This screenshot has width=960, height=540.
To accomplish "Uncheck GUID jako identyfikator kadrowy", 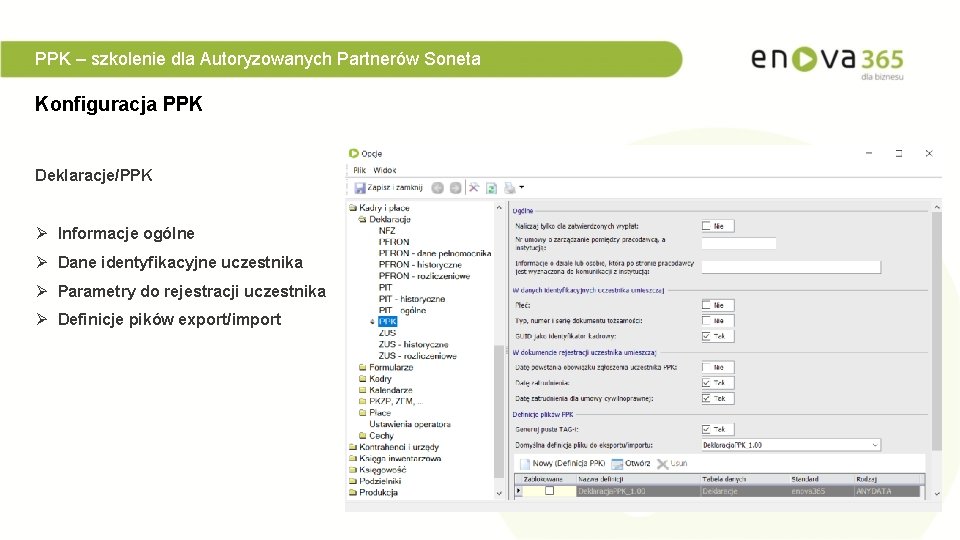I will (707, 336).
